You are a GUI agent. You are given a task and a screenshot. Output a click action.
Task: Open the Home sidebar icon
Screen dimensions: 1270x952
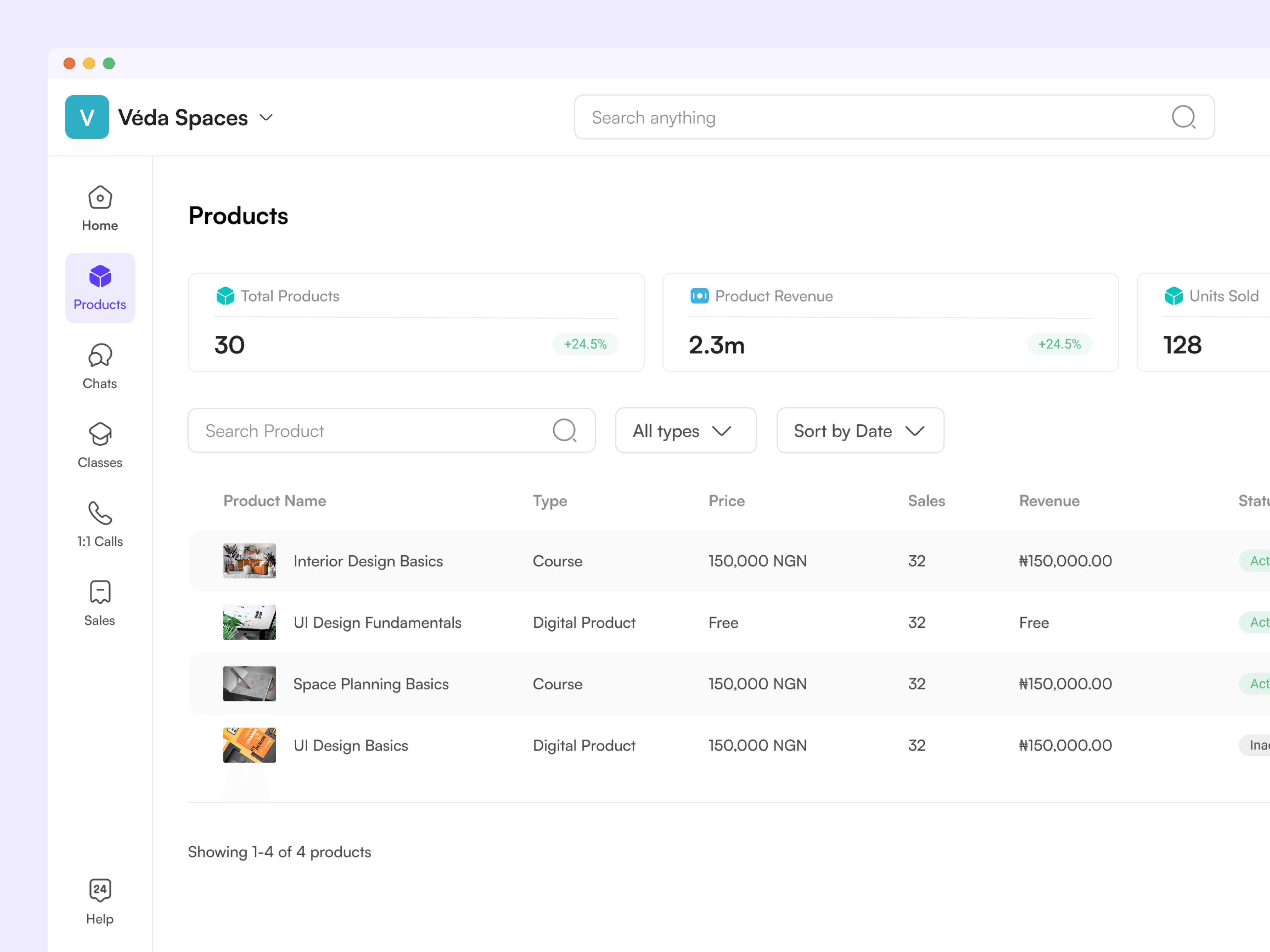(100, 197)
